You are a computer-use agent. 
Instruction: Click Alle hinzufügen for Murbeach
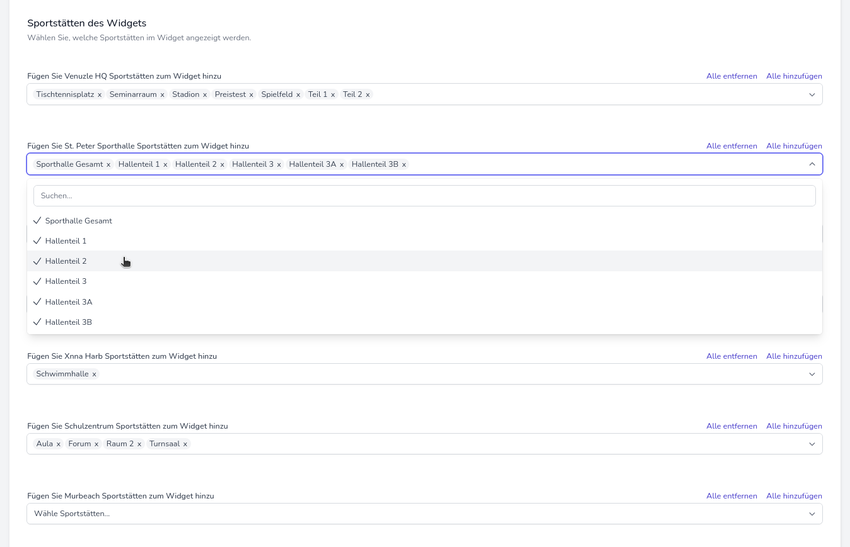tap(794, 496)
